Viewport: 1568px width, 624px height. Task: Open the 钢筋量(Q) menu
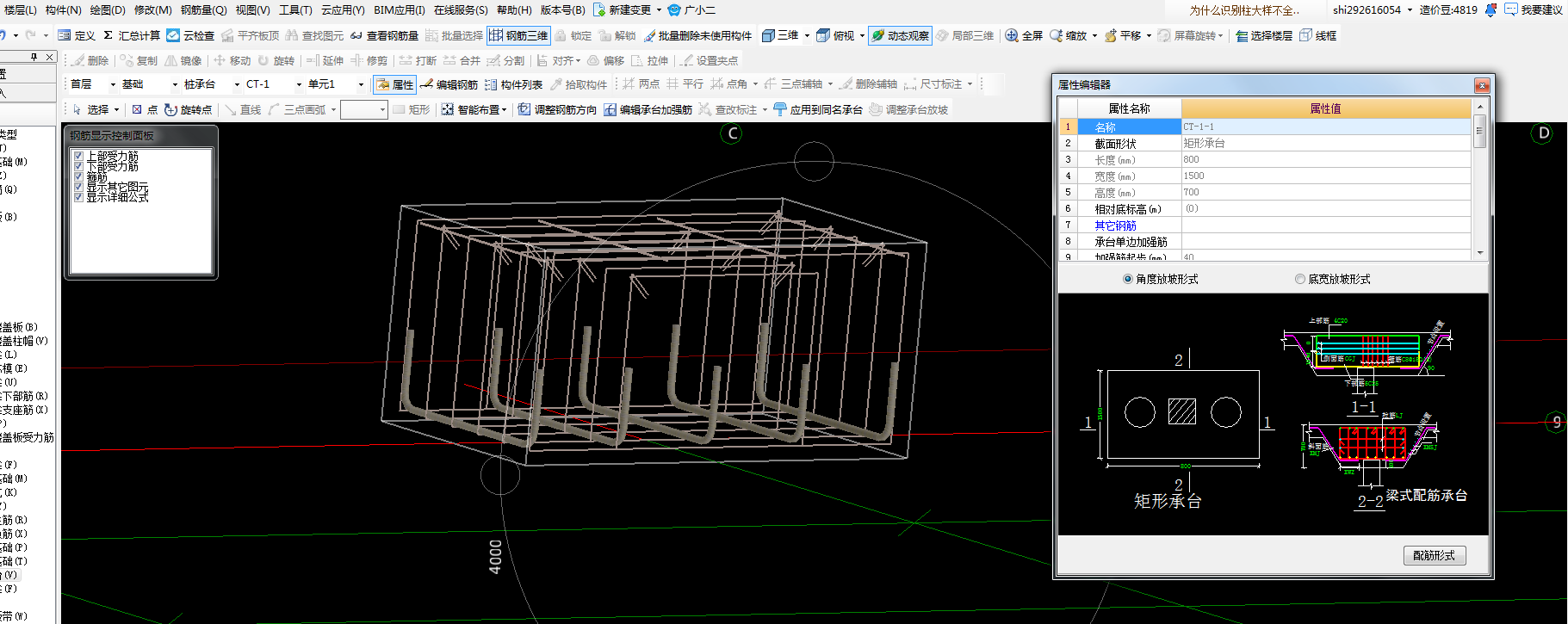[203, 10]
